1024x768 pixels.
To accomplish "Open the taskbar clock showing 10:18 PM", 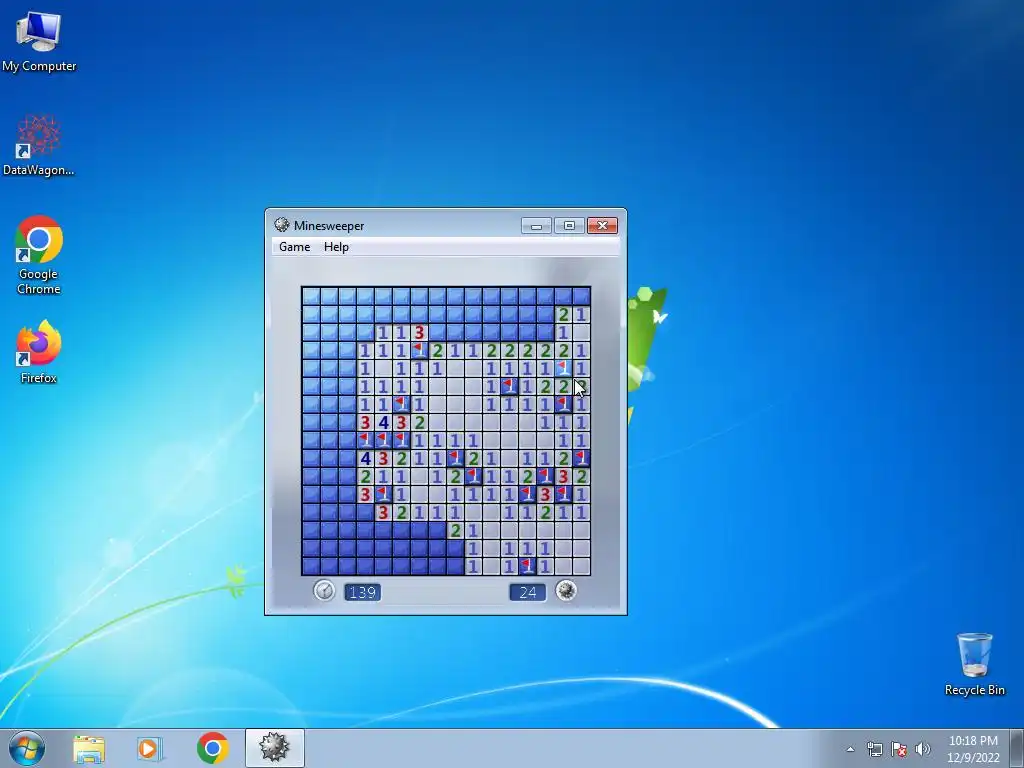I will (973, 749).
